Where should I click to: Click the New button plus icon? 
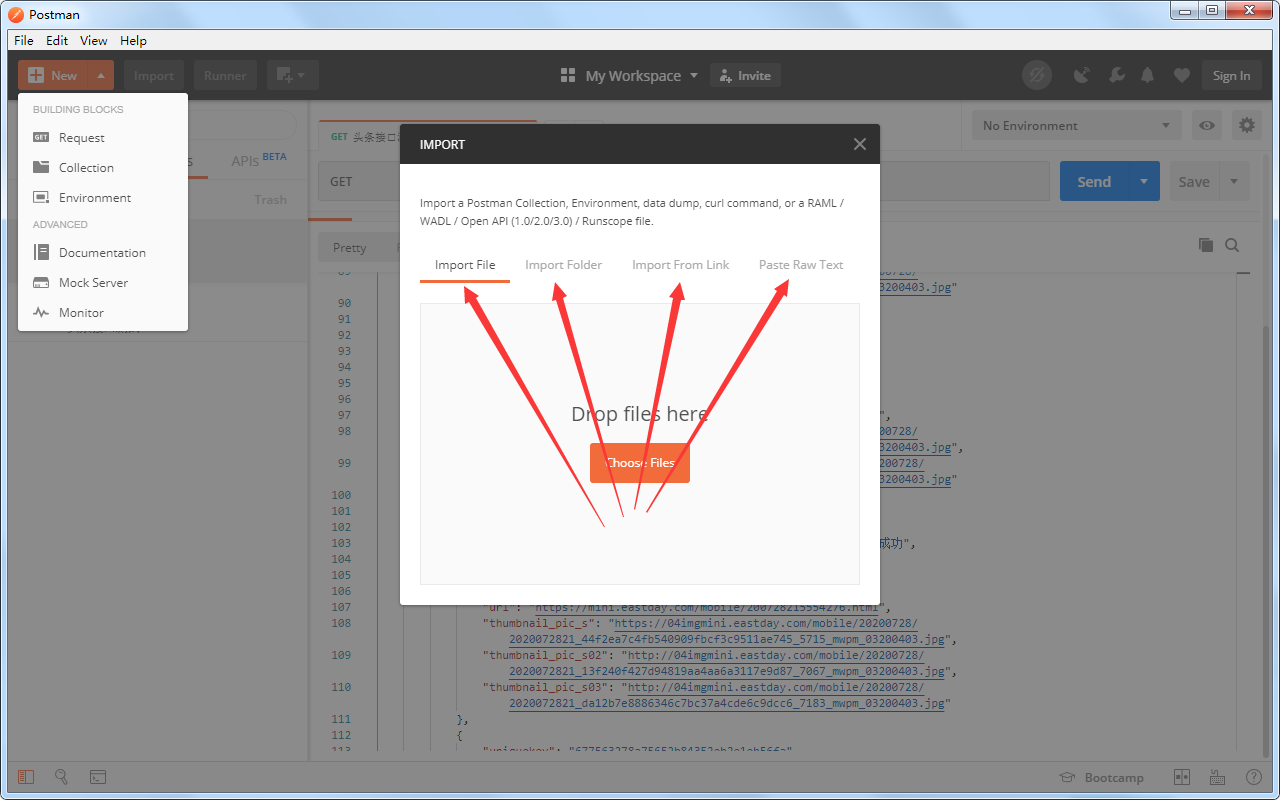[36, 75]
